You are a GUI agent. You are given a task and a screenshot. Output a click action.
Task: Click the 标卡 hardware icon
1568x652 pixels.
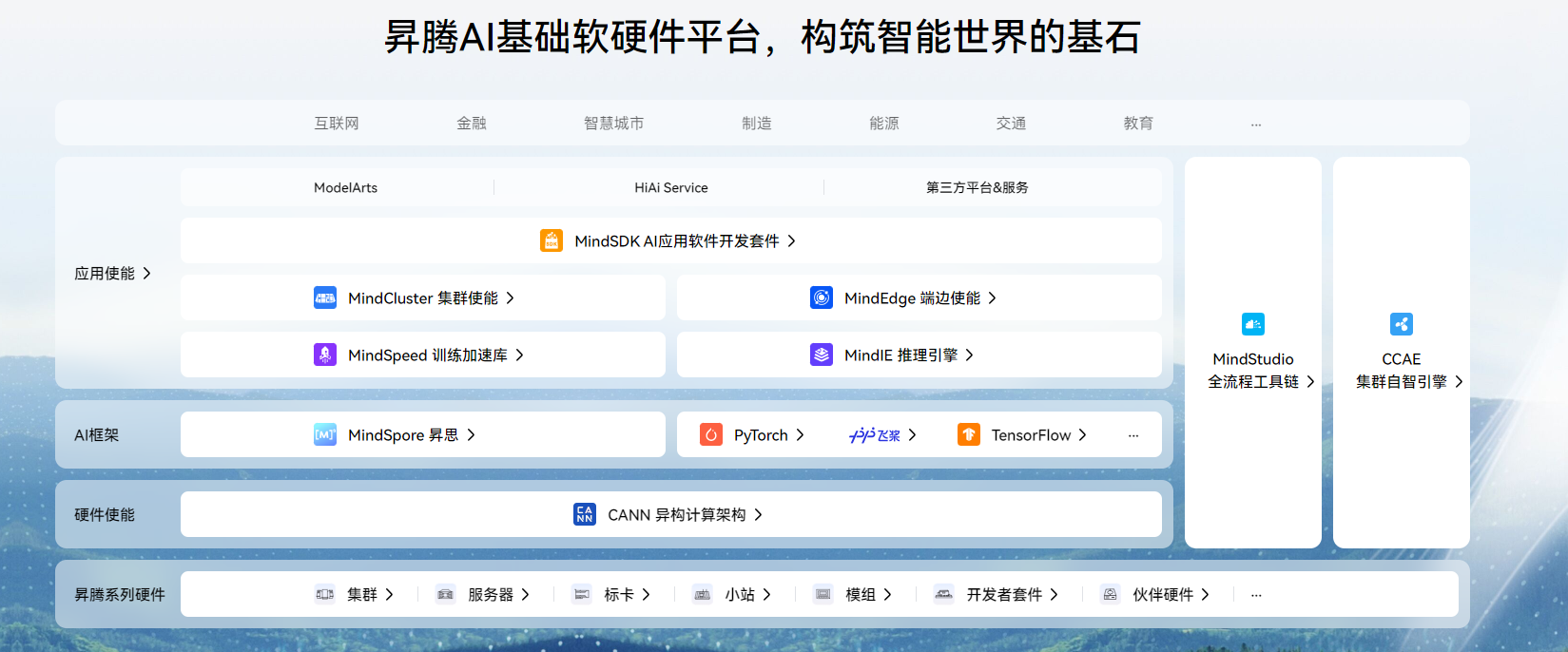tap(582, 594)
